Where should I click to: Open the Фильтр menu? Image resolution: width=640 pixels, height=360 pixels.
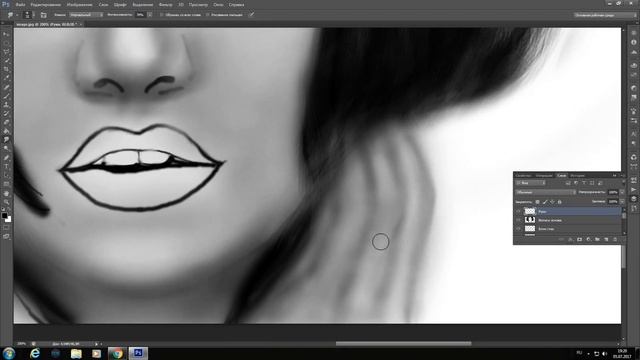pos(165,5)
